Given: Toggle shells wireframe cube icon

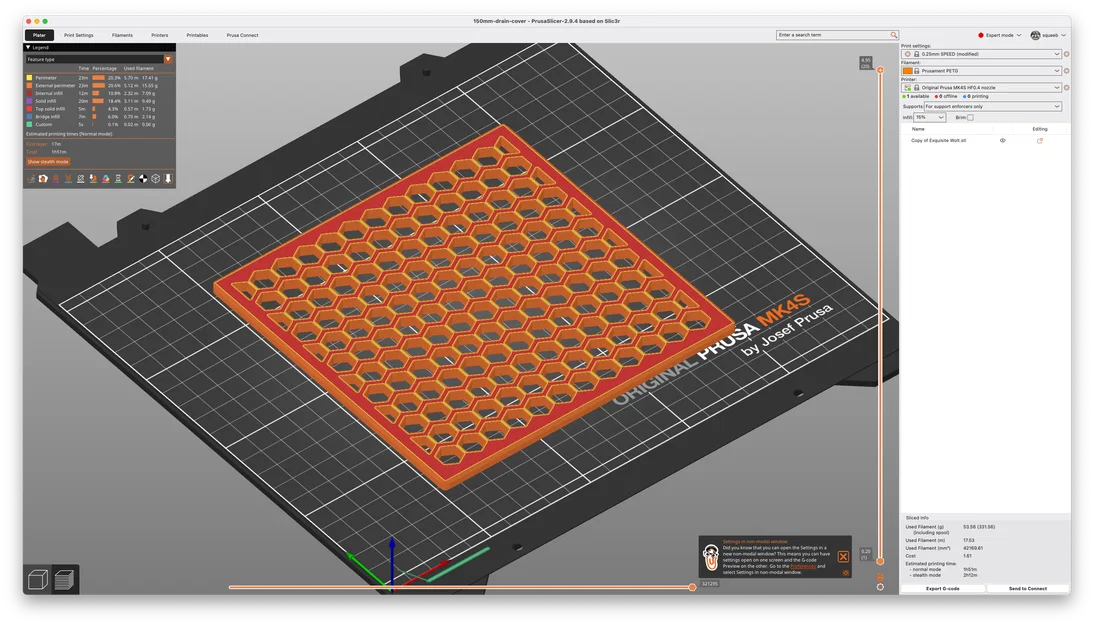Looking at the screenshot, I should (156, 179).
